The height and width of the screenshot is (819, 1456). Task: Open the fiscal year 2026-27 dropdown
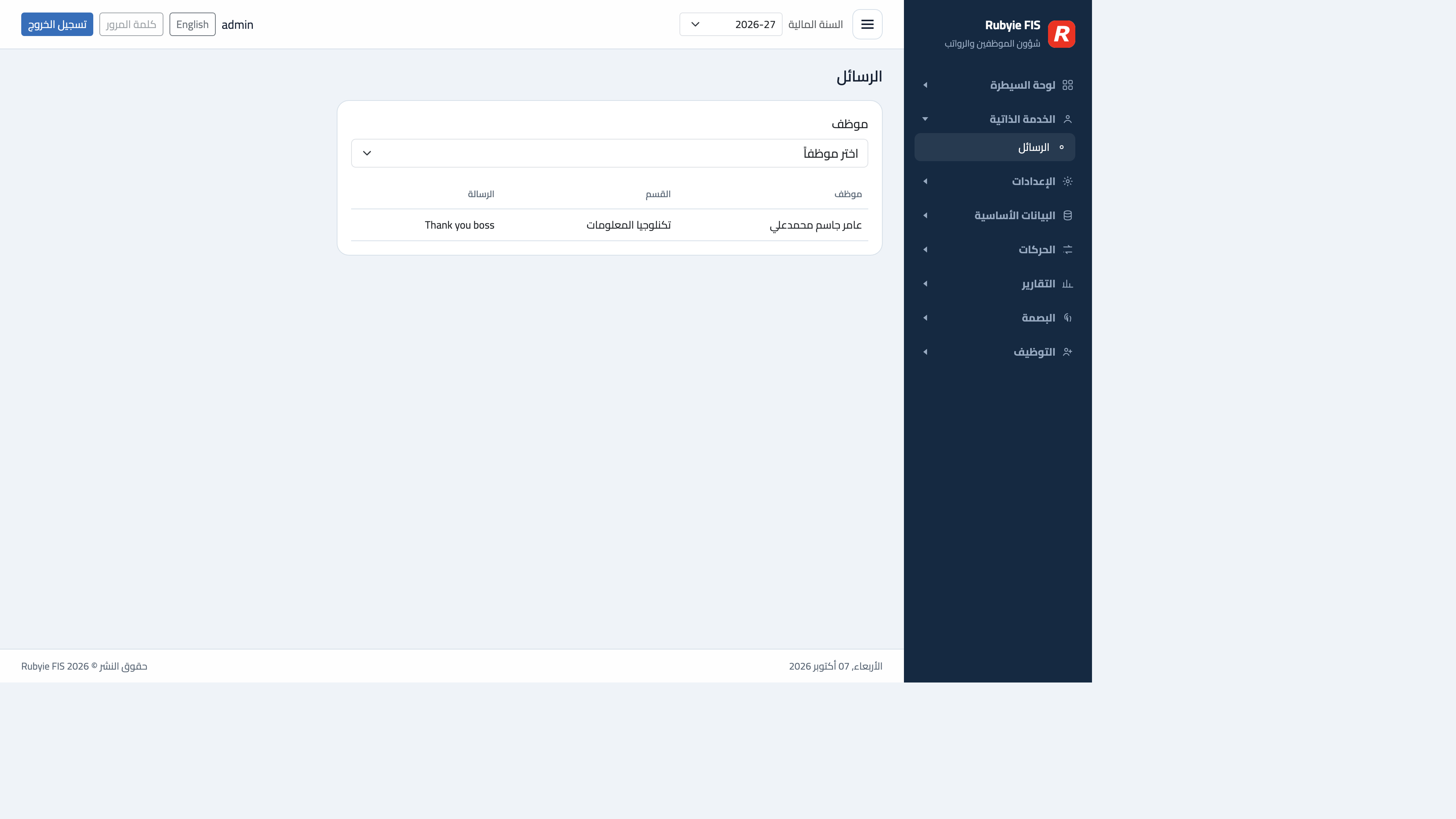(x=730, y=24)
